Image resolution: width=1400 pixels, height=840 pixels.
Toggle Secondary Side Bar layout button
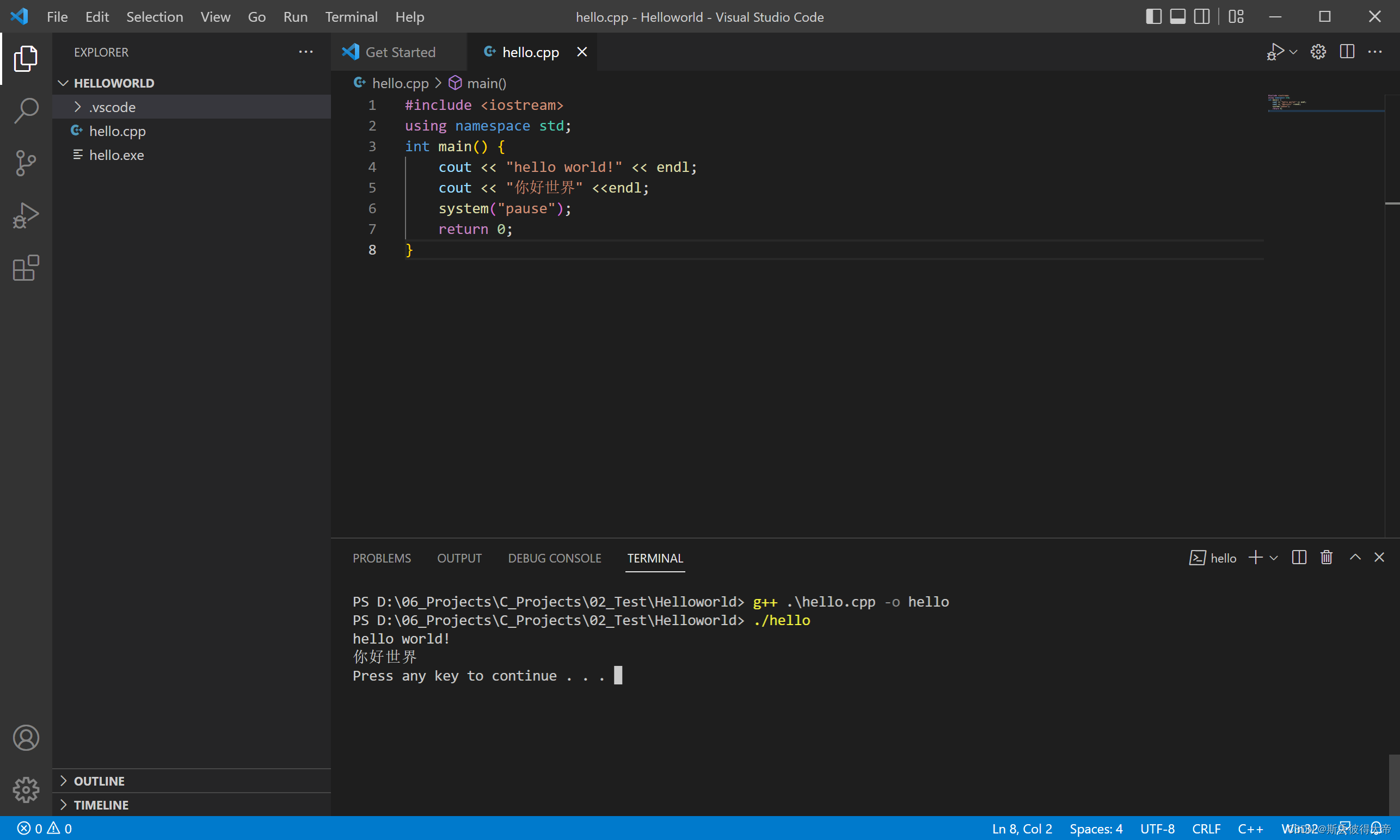[1202, 16]
